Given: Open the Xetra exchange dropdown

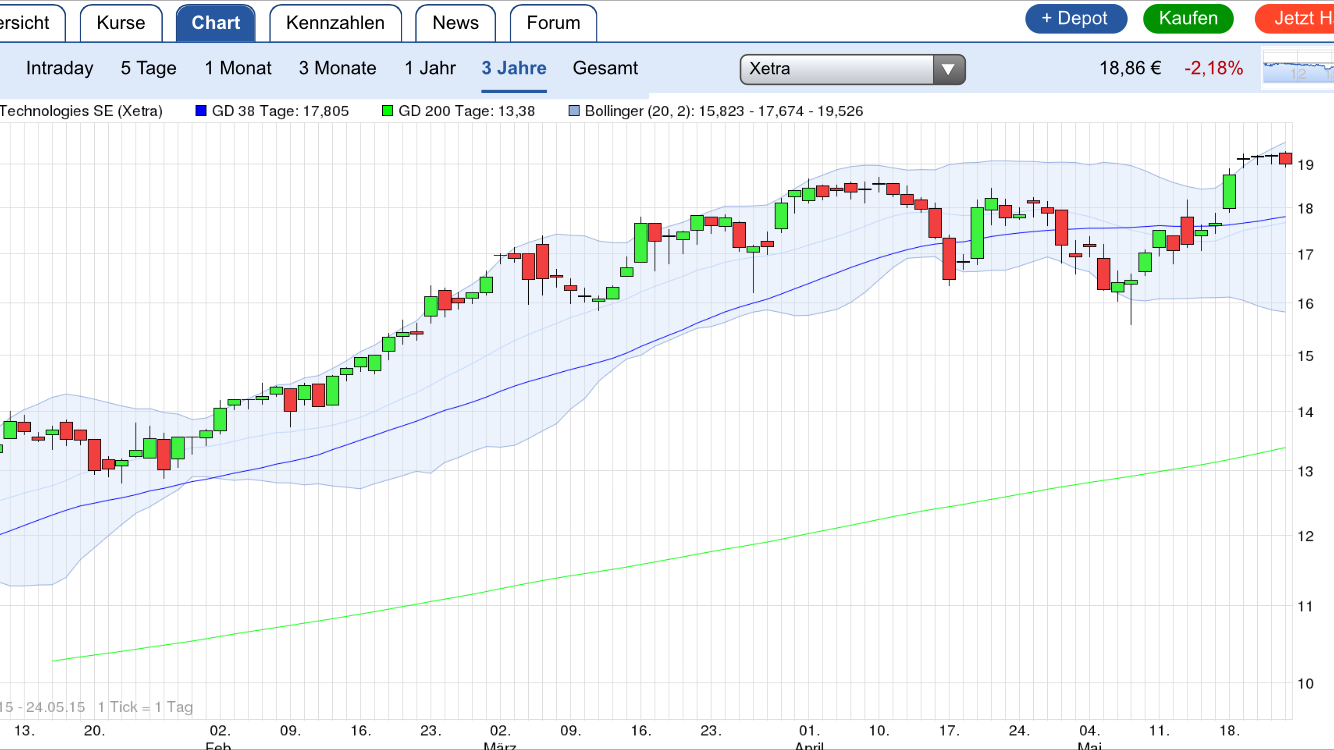Looking at the screenshot, I should click(850, 69).
